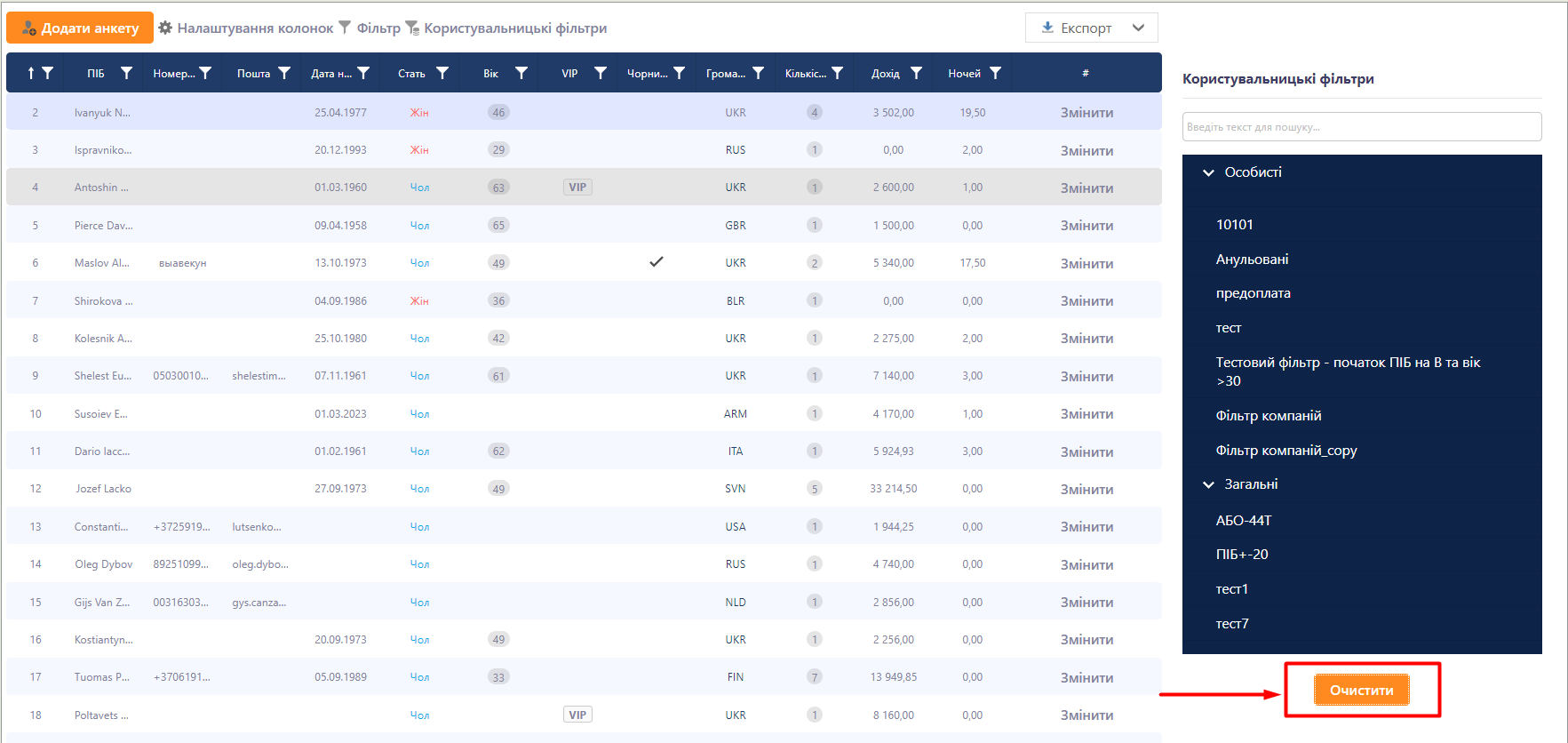This screenshot has width=1568, height=743.
Task: Click the filter icon in Пошта column
Action: pyautogui.click(x=284, y=73)
